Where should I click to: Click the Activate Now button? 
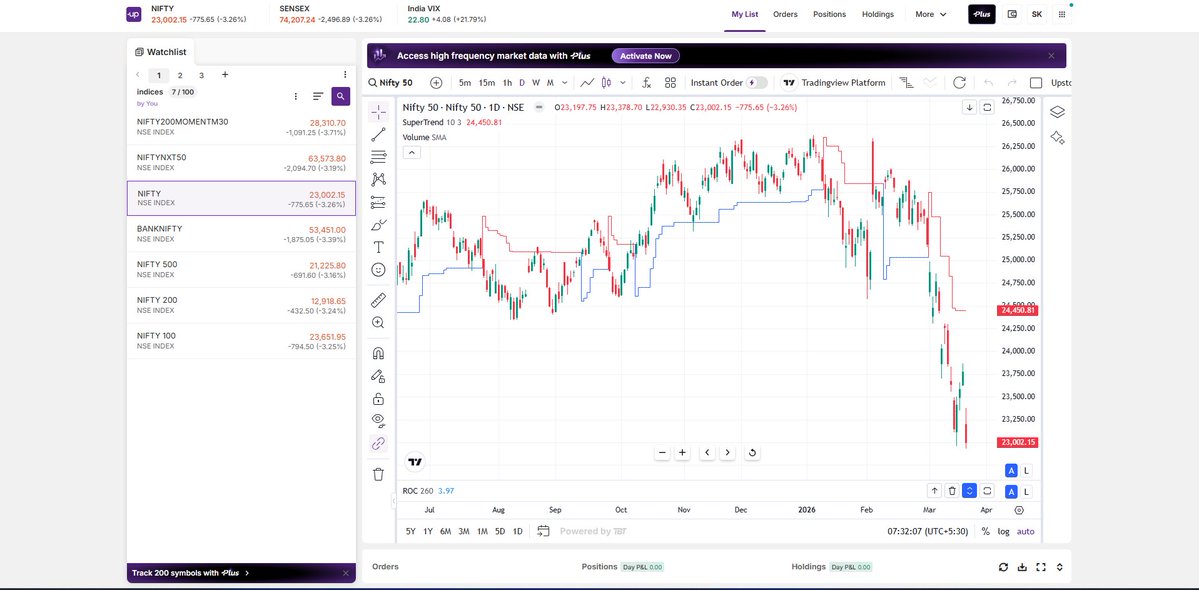[645, 56]
